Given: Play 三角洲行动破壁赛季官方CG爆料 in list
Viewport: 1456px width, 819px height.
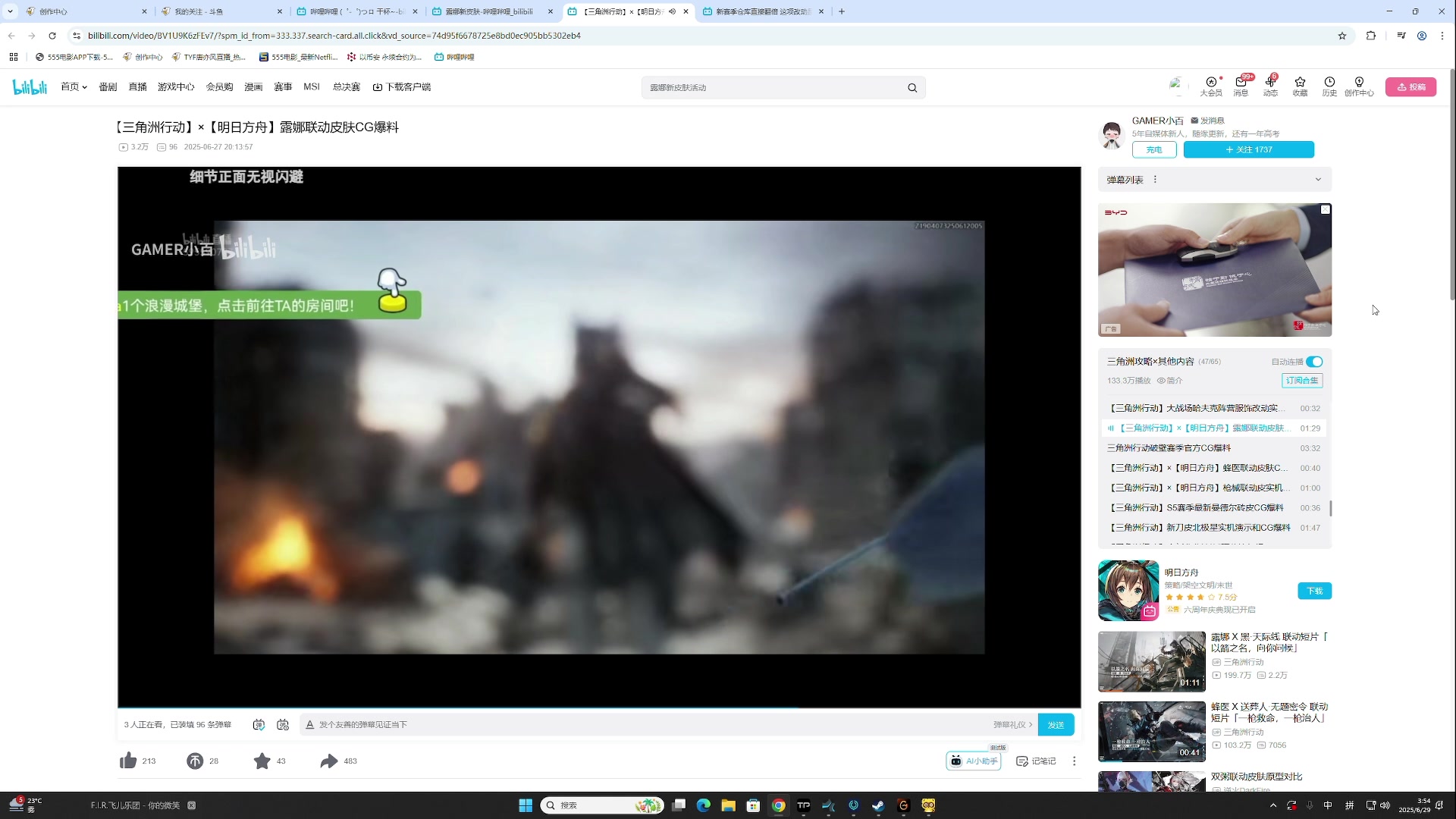Looking at the screenshot, I should click(x=1213, y=448).
